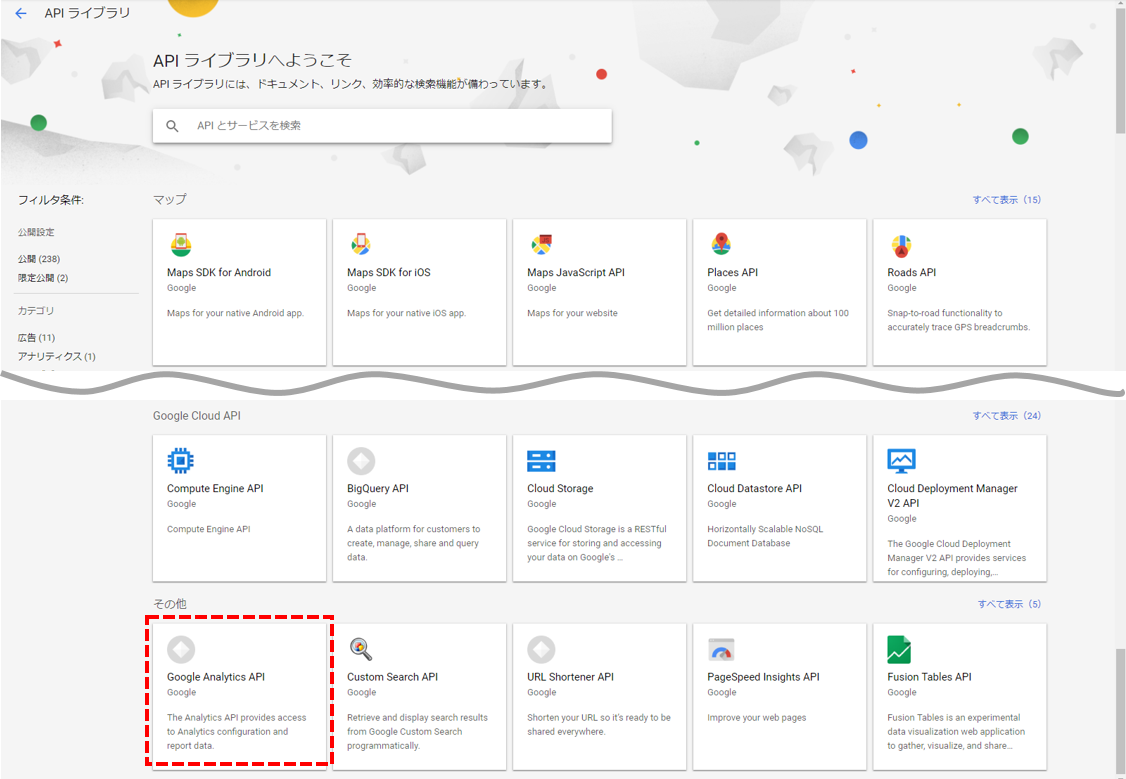This screenshot has height=779, width=1126.
Task: Filter by アナリティクス (1) category
Action: 57,356
